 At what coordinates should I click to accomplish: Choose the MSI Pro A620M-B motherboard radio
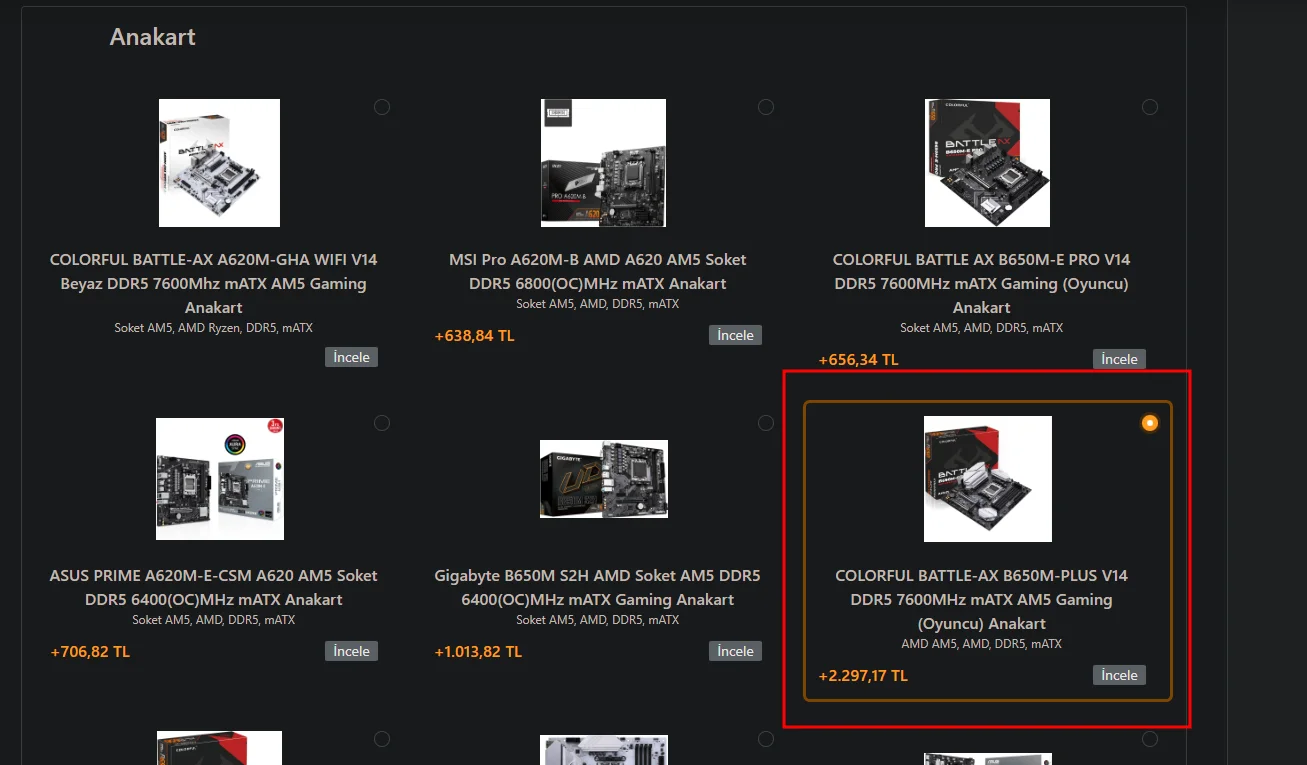tap(766, 107)
